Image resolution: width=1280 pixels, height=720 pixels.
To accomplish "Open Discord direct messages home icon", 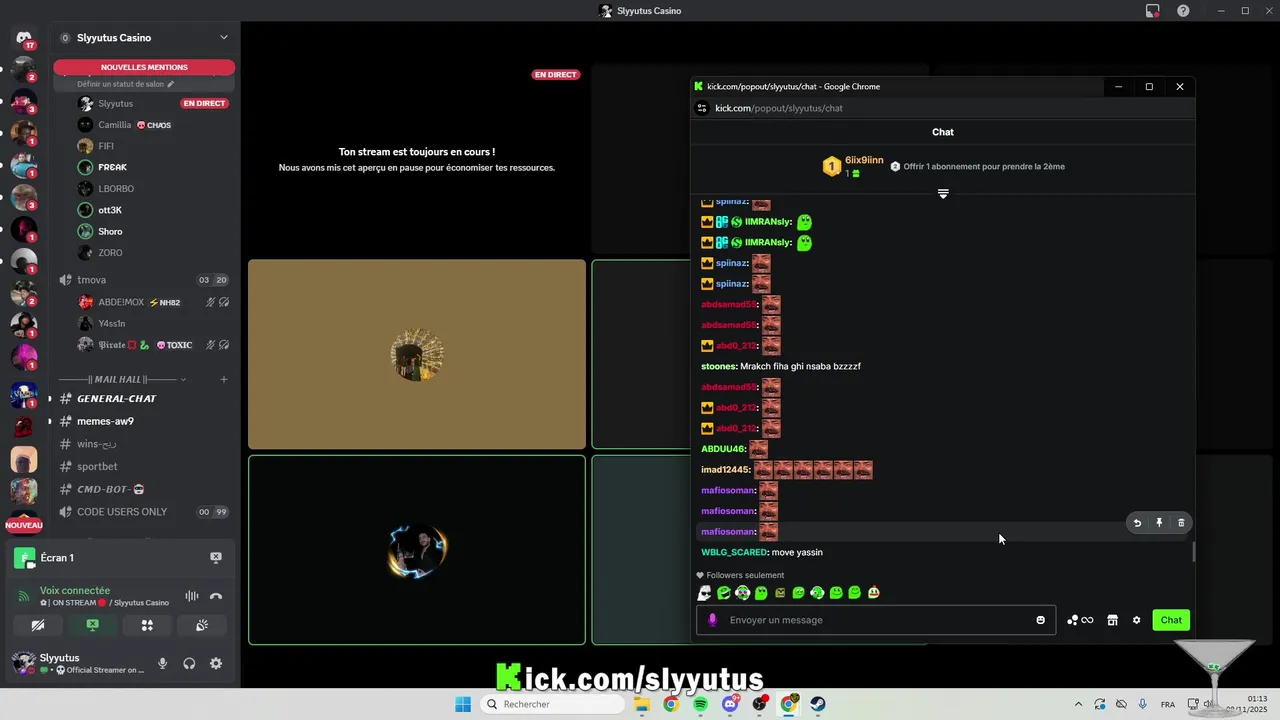I will point(24,40).
